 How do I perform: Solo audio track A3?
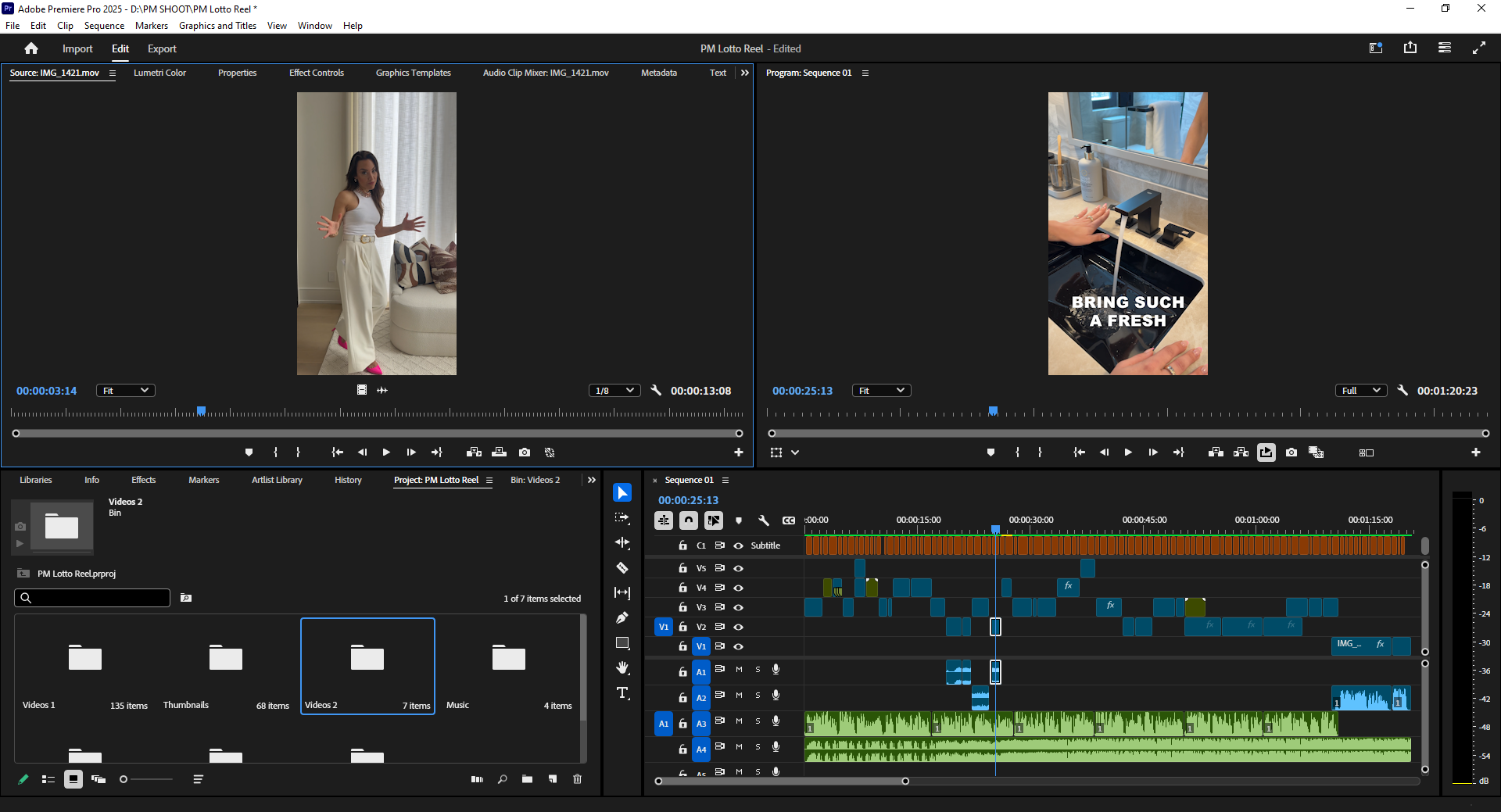(758, 721)
